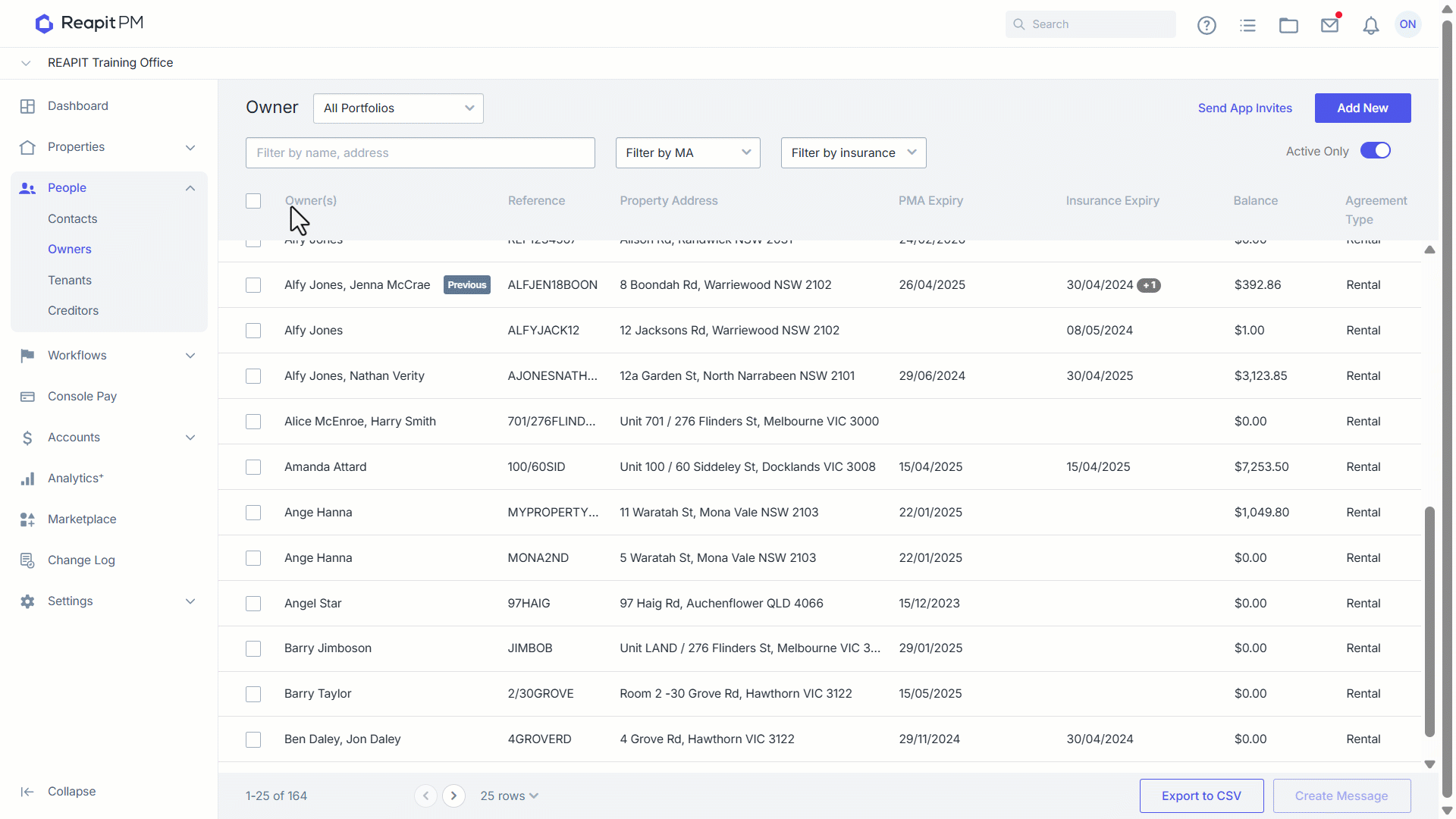The height and width of the screenshot is (819, 1456).
Task: Select the Angel Star row checkbox
Action: tap(253, 604)
